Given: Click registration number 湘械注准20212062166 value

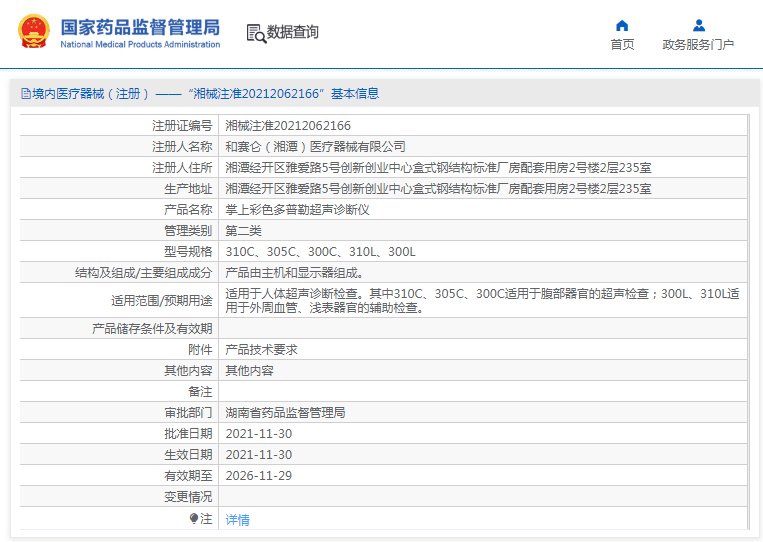Looking at the screenshot, I should coord(288,126).
